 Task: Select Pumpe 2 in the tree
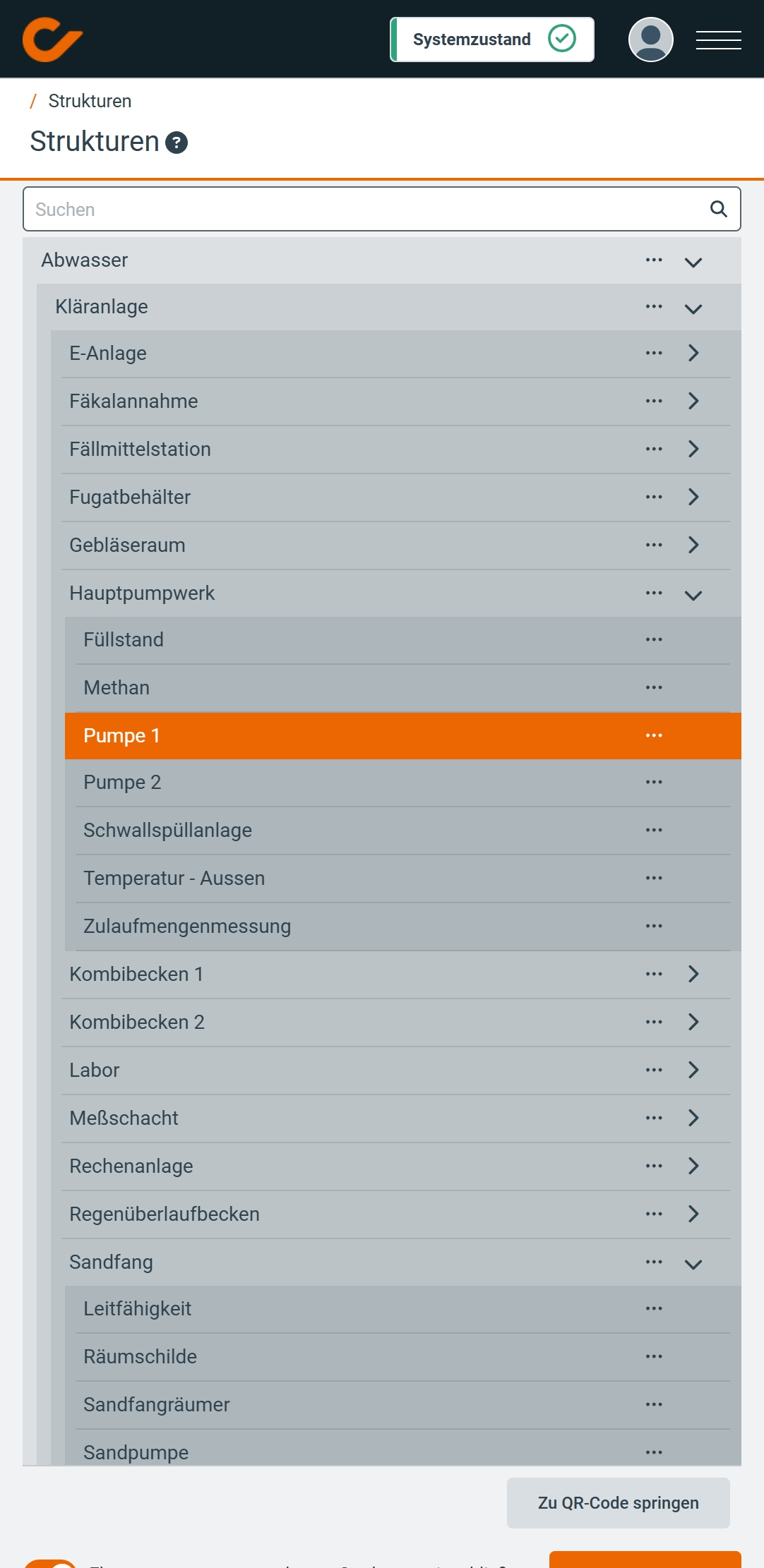click(x=122, y=783)
